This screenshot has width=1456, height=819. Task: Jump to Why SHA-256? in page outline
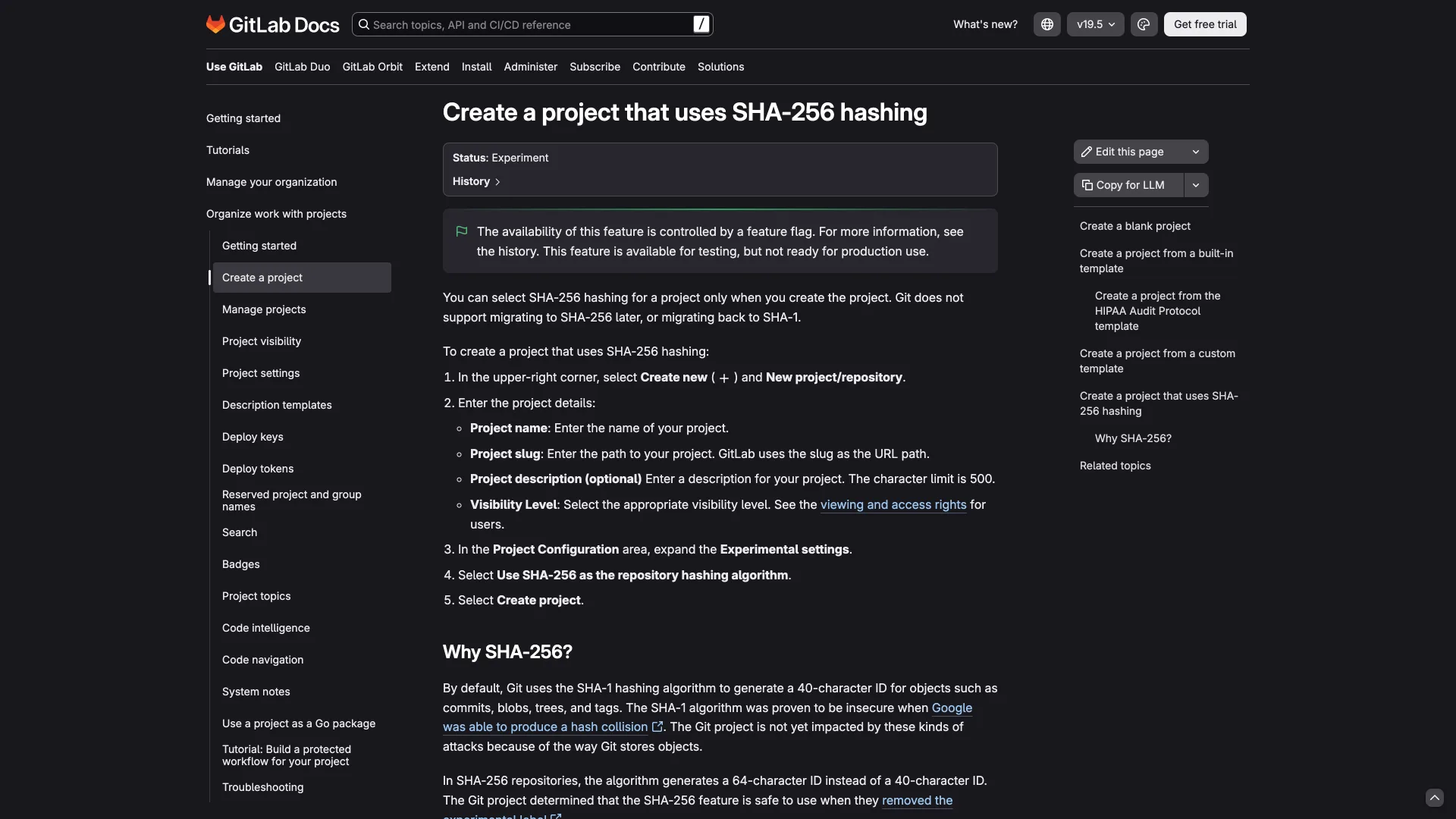(x=1133, y=438)
